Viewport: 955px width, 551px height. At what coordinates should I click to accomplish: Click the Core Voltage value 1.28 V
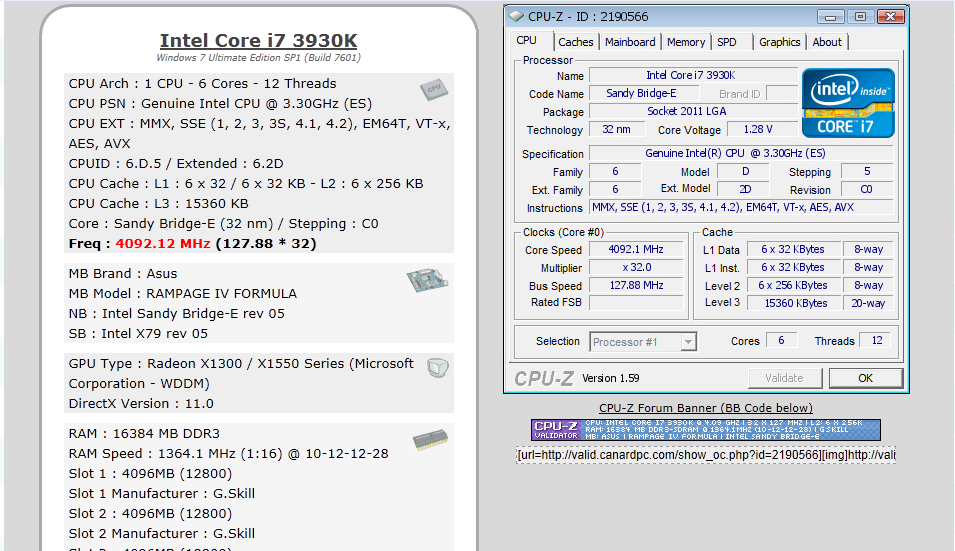(761, 129)
